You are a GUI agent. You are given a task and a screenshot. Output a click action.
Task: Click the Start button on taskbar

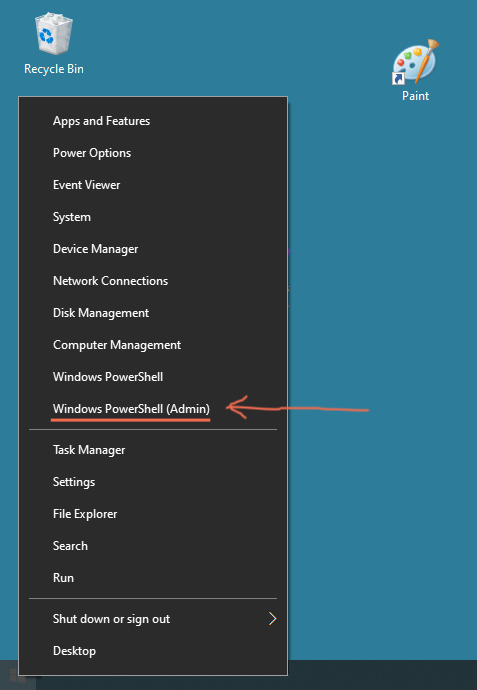[x=12, y=675]
